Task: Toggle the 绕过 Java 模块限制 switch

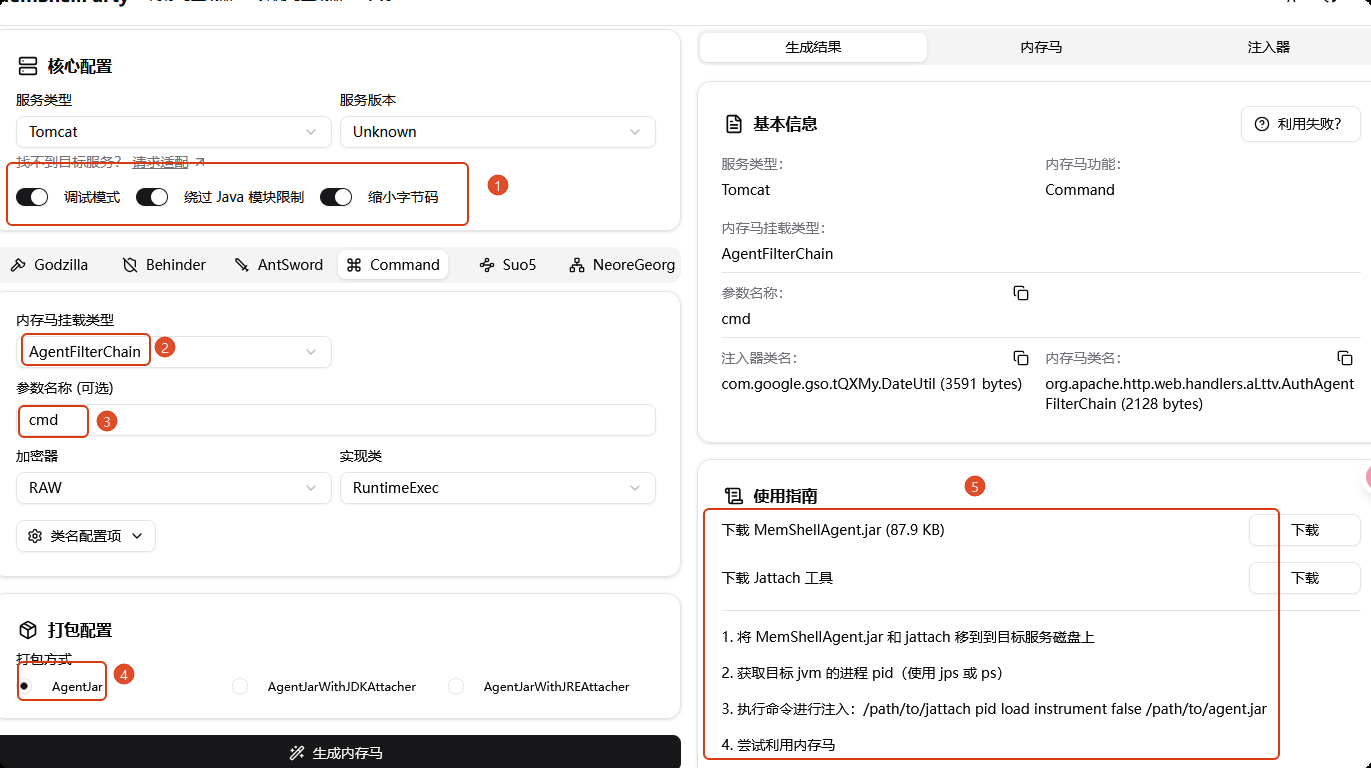Action: (152, 197)
